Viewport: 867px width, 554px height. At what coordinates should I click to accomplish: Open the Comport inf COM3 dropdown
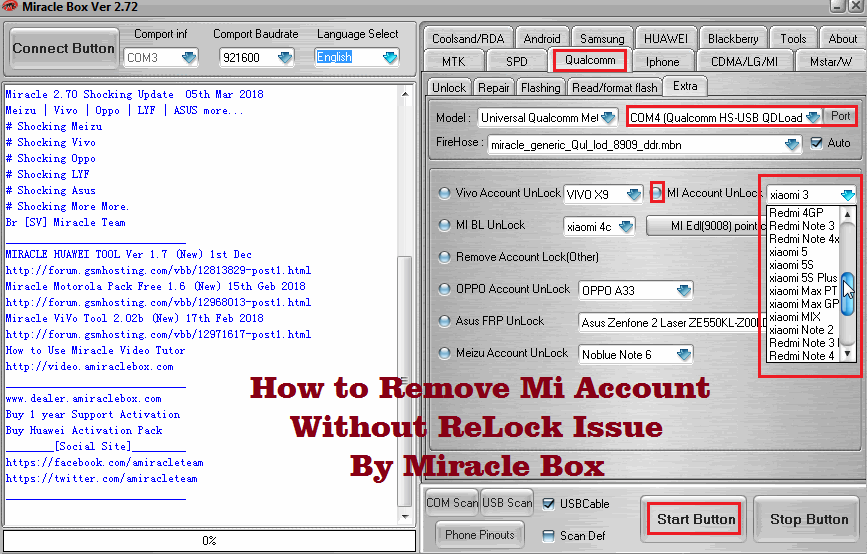click(x=189, y=58)
